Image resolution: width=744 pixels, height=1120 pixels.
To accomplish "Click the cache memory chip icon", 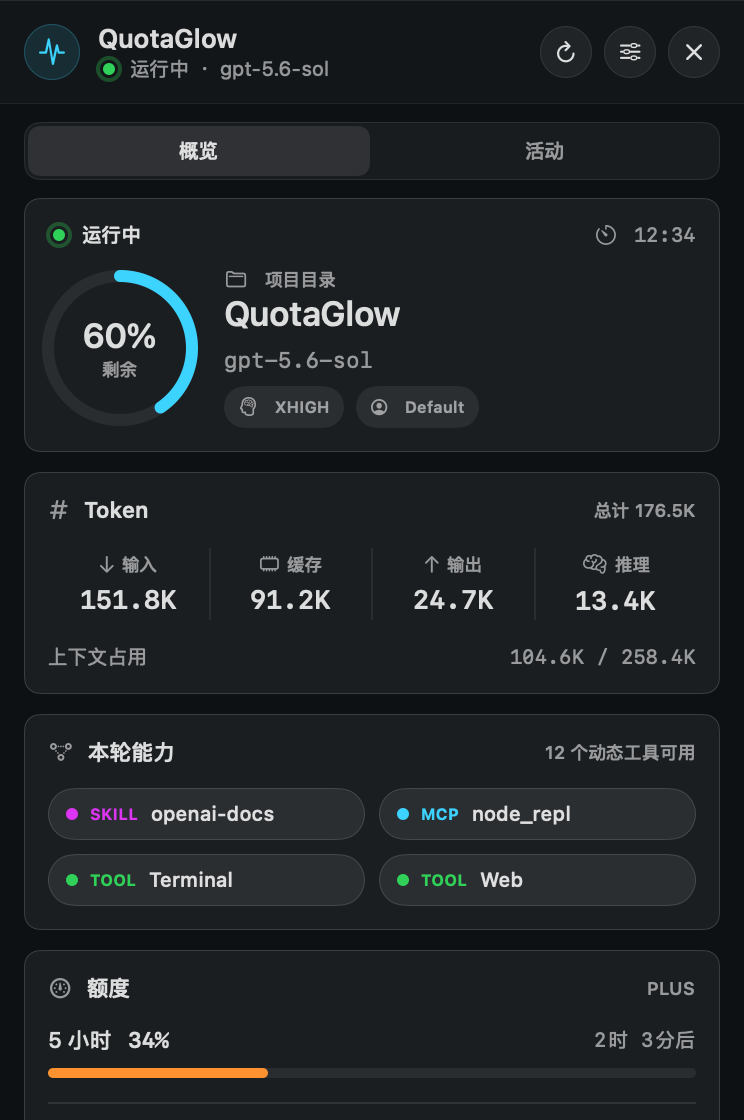I will coord(269,564).
